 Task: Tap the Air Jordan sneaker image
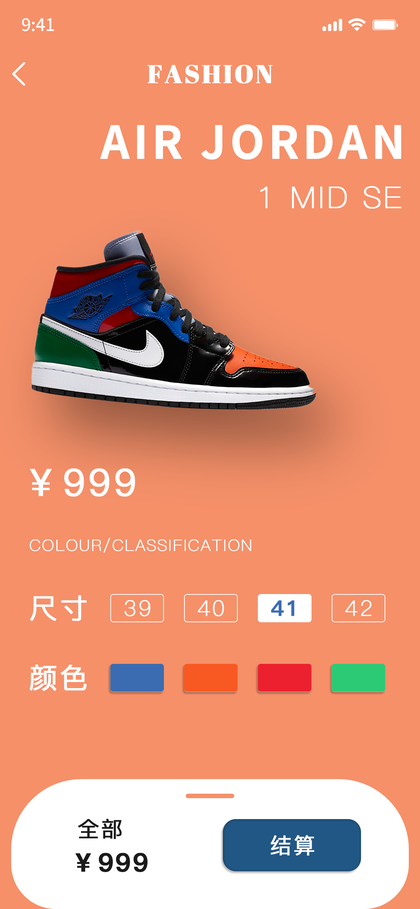coord(173,321)
